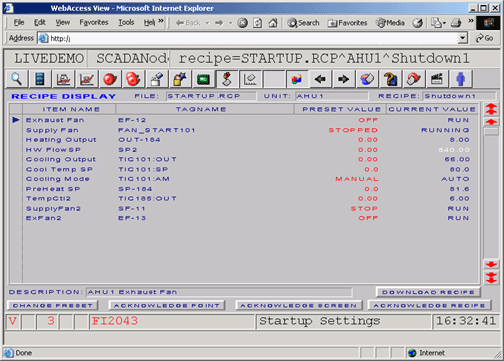
Task: Click the black right arrow toolbar icon
Action: pyautogui.click(x=343, y=79)
